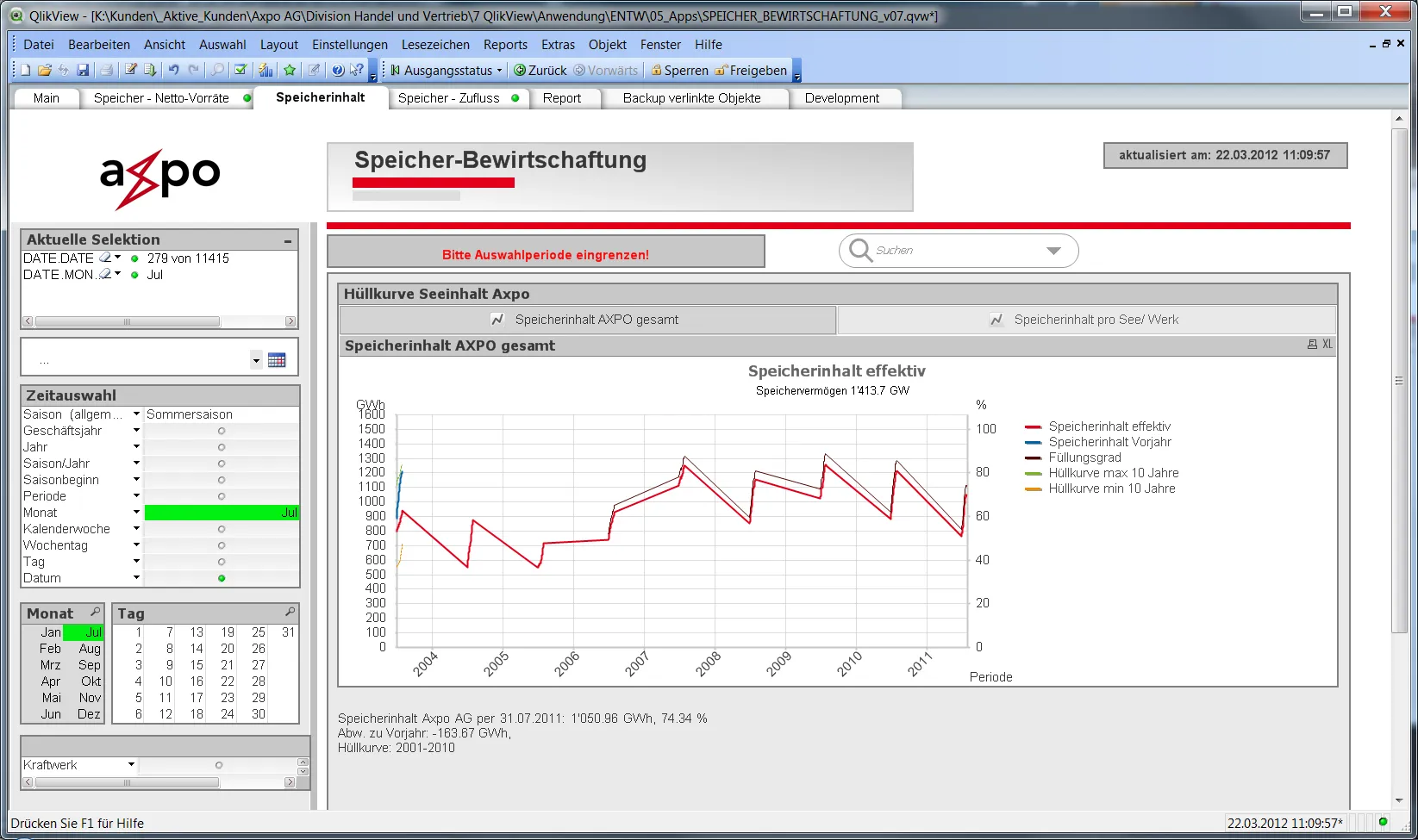Launch the quick chart wizard icon
The width and height of the screenshot is (1418, 840).
[x=265, y=70]
